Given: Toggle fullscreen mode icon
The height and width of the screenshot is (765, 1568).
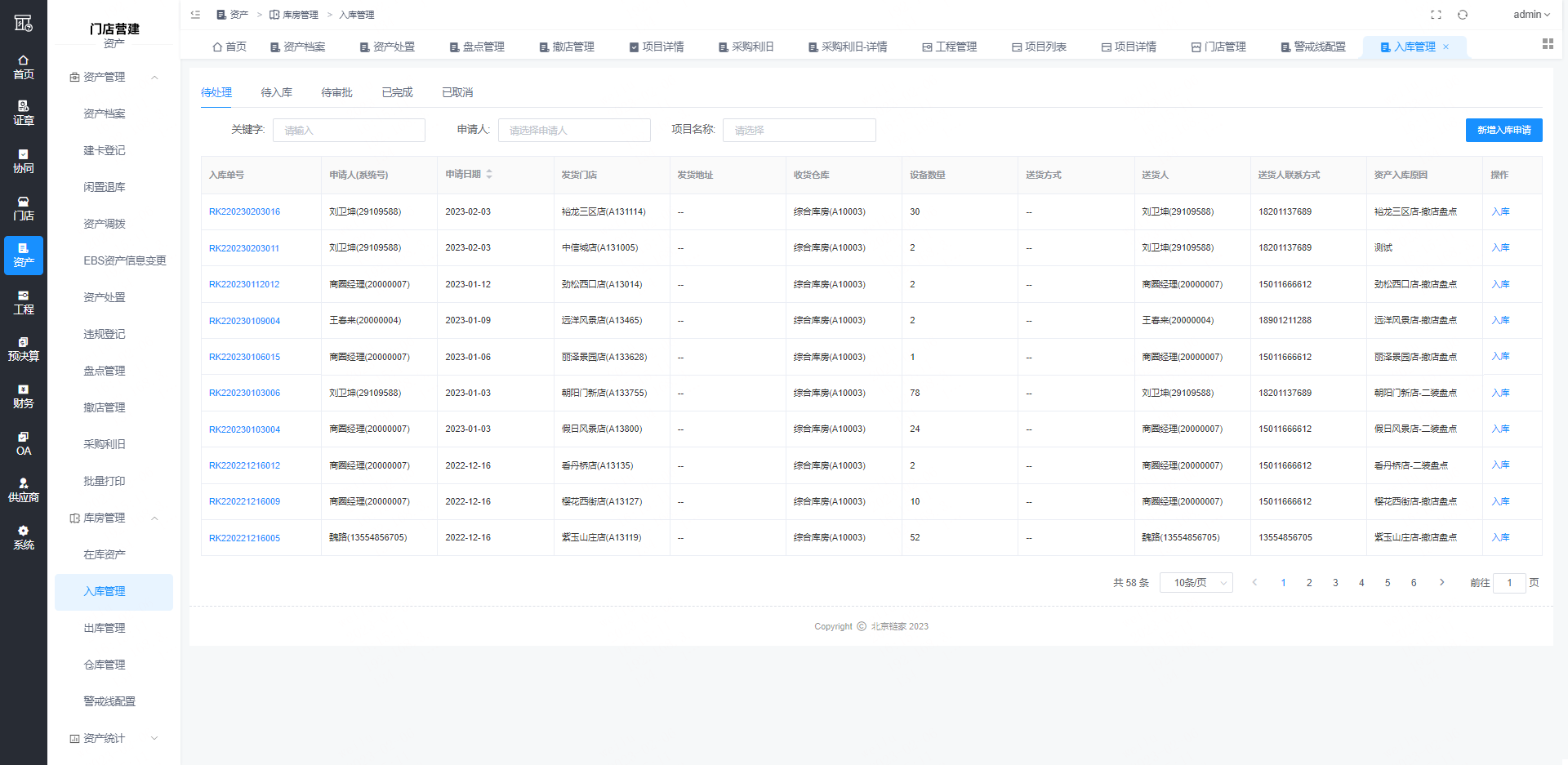Looking at the screenshot, I should (1436, 15).
